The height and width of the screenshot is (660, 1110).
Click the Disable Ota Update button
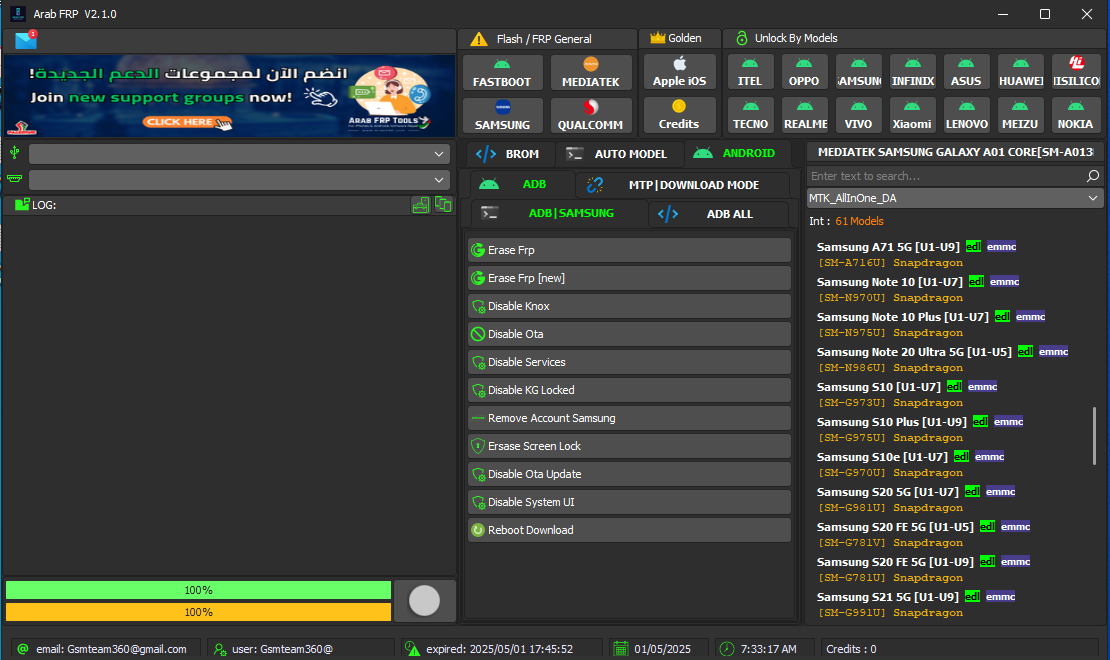(x=629, y=474)
